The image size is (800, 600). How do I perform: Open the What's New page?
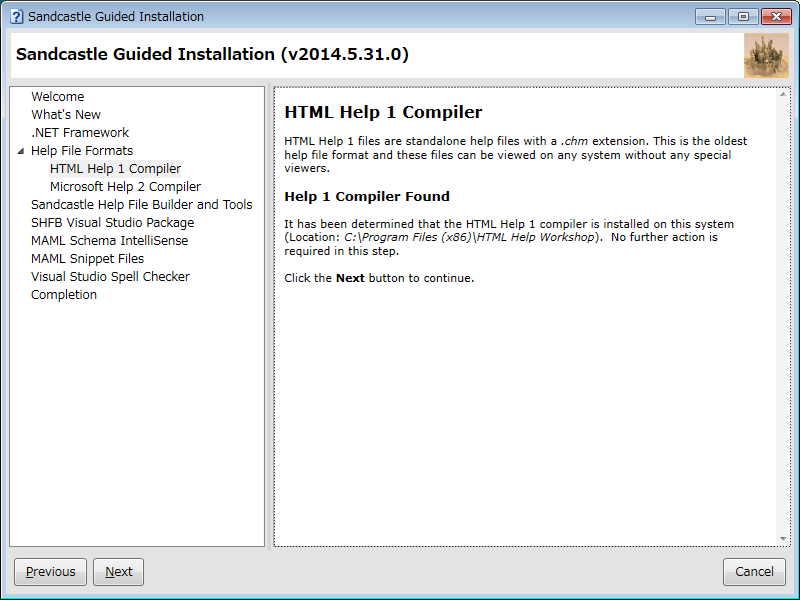click(66, 114)
